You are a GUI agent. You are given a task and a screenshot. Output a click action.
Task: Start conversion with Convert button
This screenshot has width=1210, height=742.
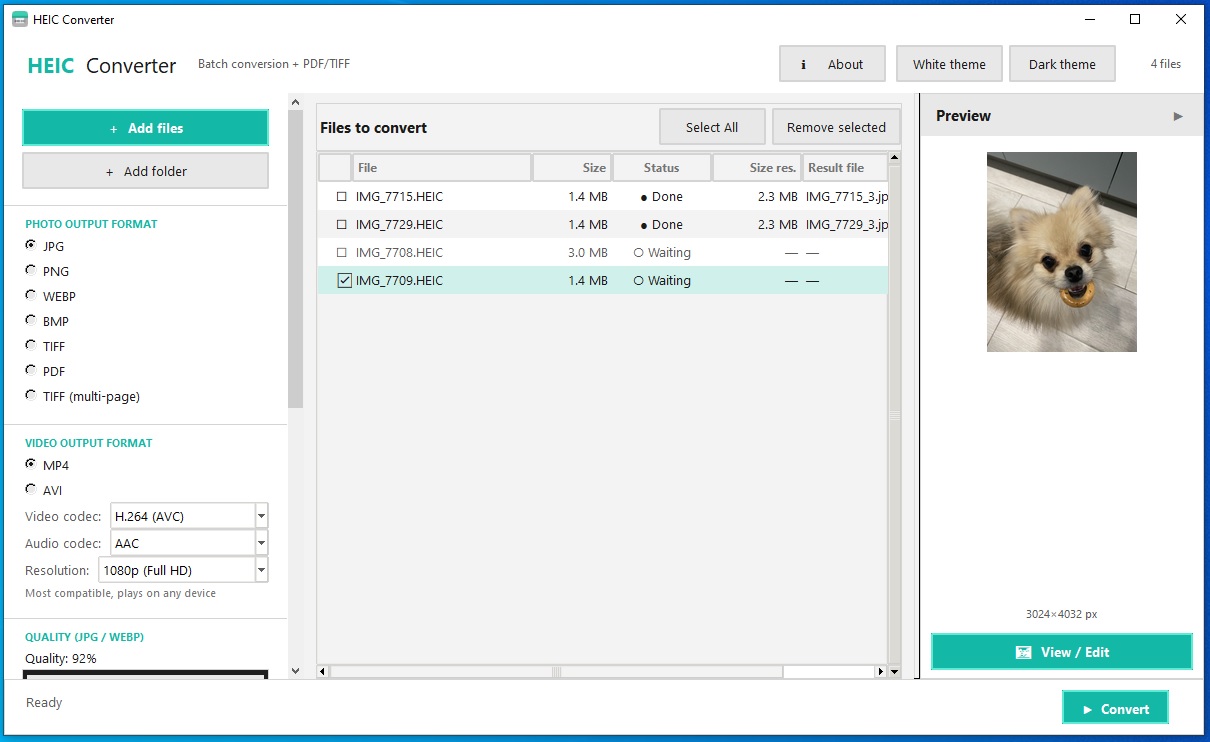[1115, 709]
